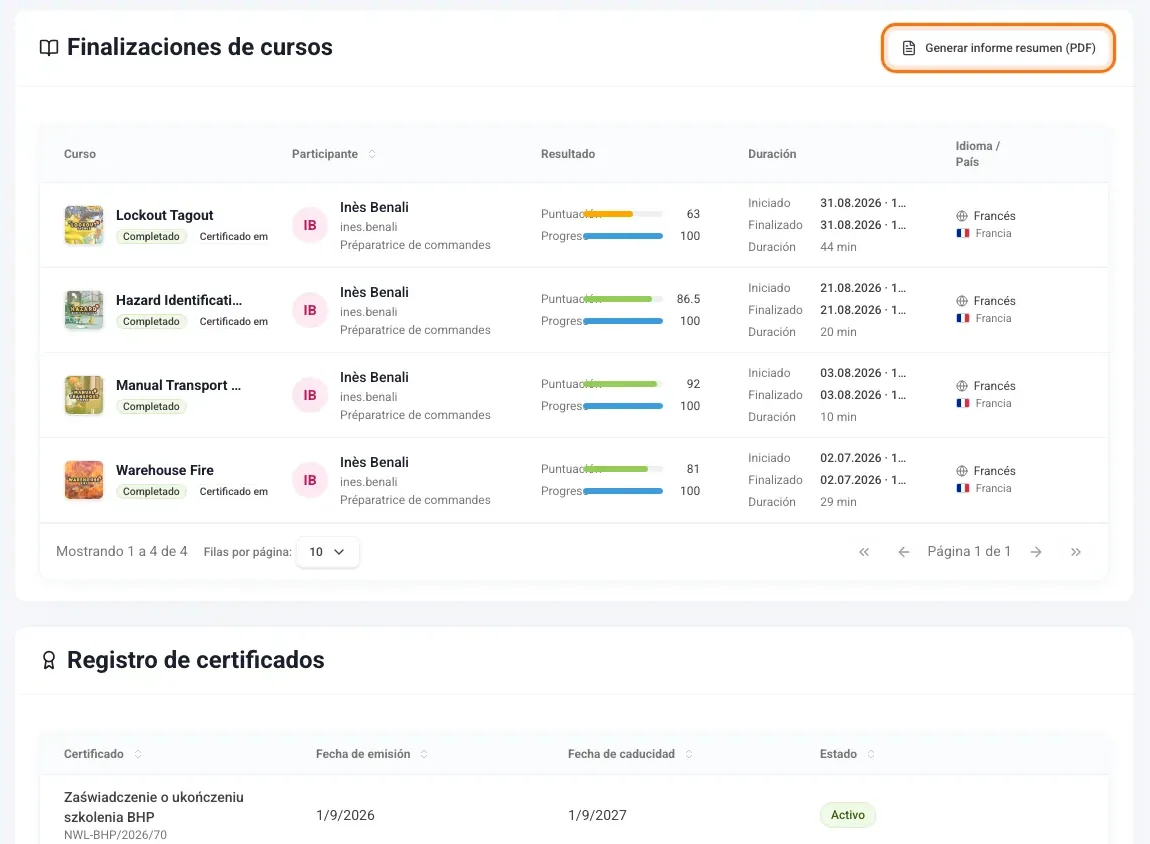The width and height of the screenshot is (1150, 844).
Task: Click Certificado em label under Warehouse Fire
Action: pos(233,491)
